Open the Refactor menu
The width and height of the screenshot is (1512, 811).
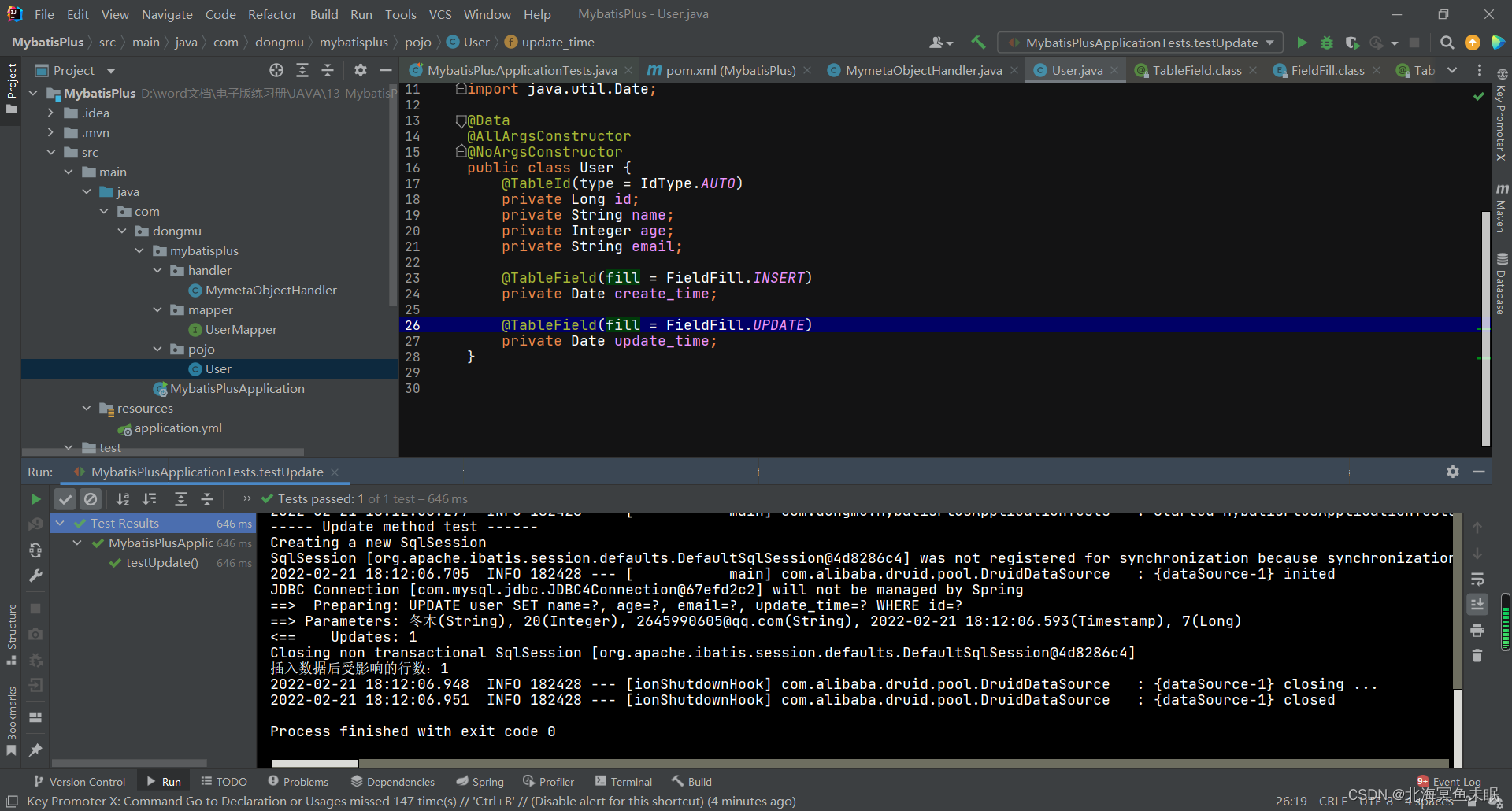tap(272, 14)
